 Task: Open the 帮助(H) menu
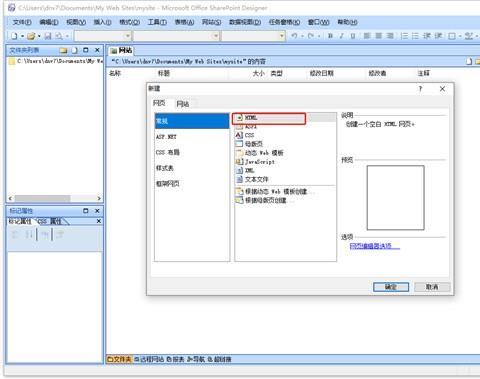(347, 22)
